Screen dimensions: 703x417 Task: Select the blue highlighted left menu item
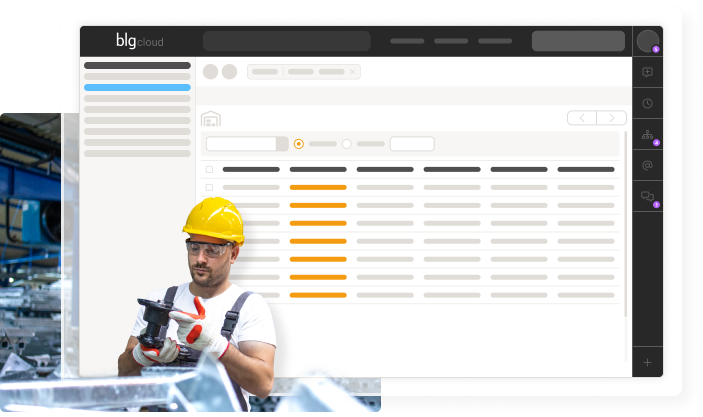coord(137,87)
